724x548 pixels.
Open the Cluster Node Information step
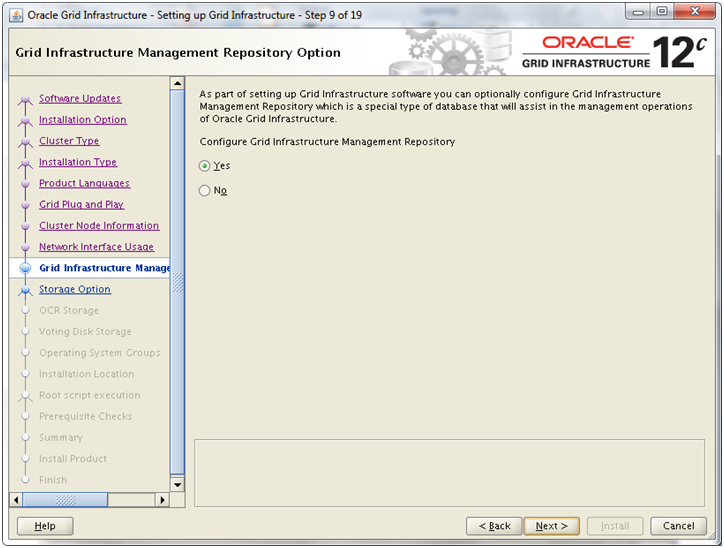coord(99,226)
